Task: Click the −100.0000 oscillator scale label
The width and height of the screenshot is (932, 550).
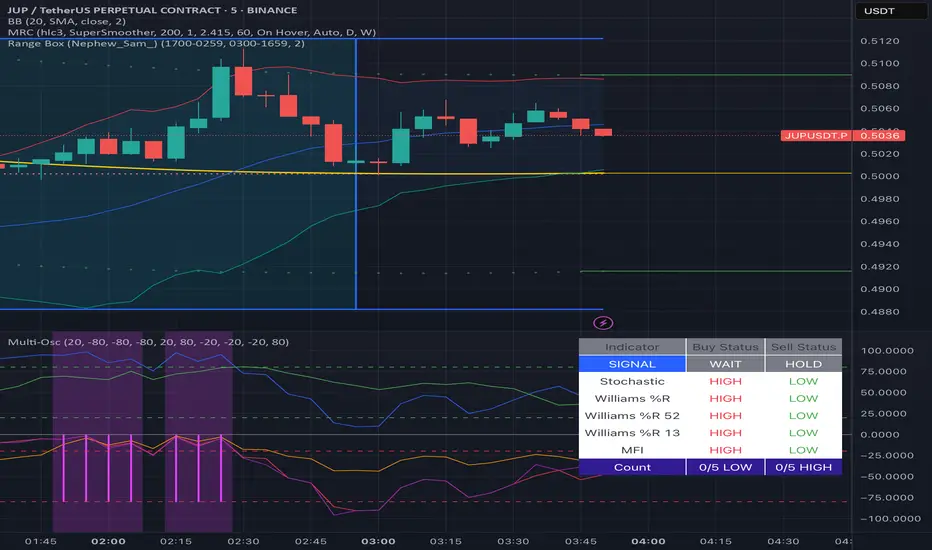Action: [x=890, y=518]
